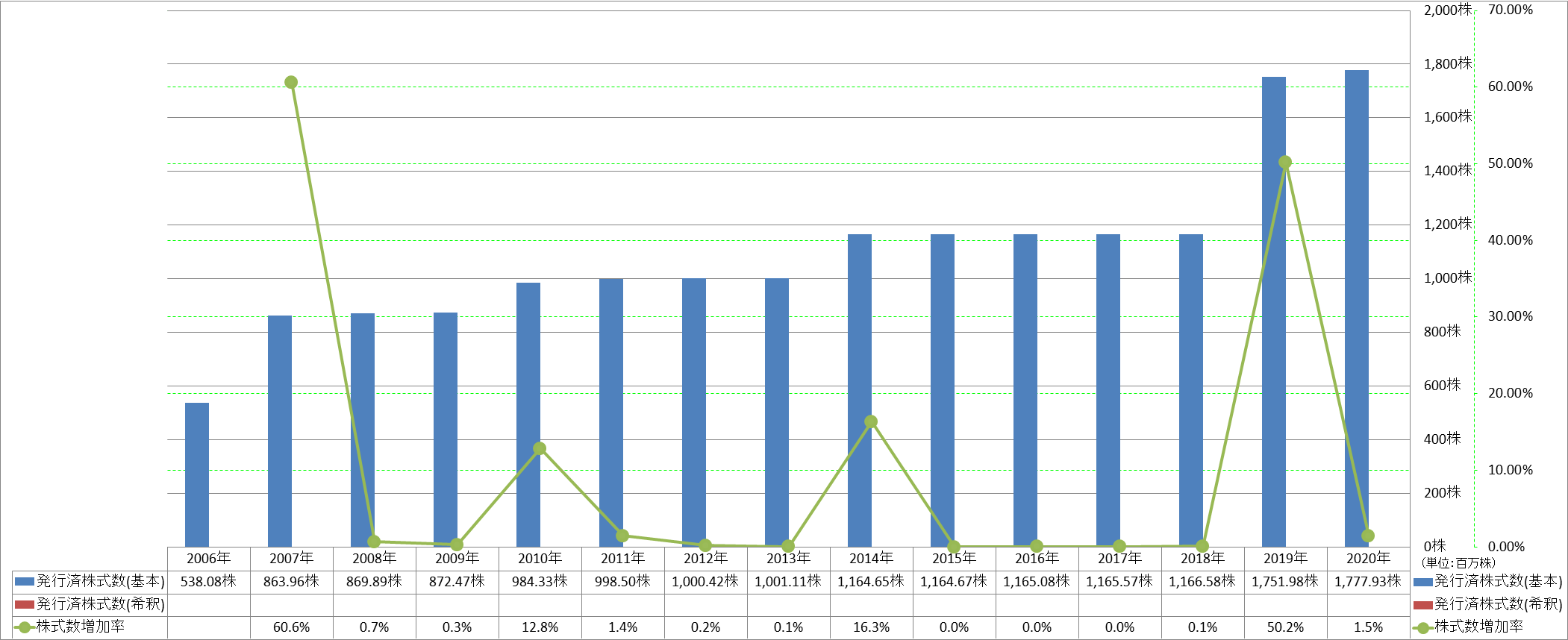The image size is (1568, 640).
Task: Click the 538.08株 table cell
Action: tap(208, 581)
